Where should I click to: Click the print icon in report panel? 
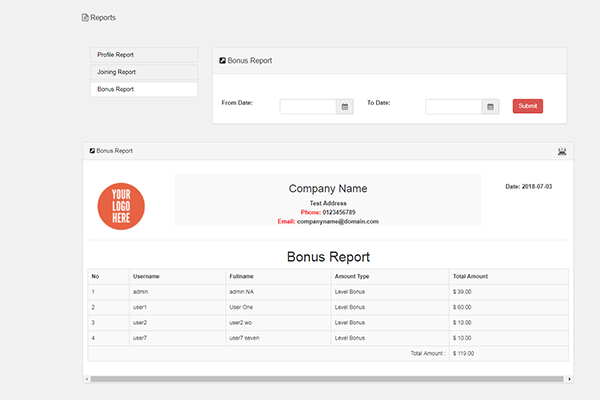coord(562,151)
